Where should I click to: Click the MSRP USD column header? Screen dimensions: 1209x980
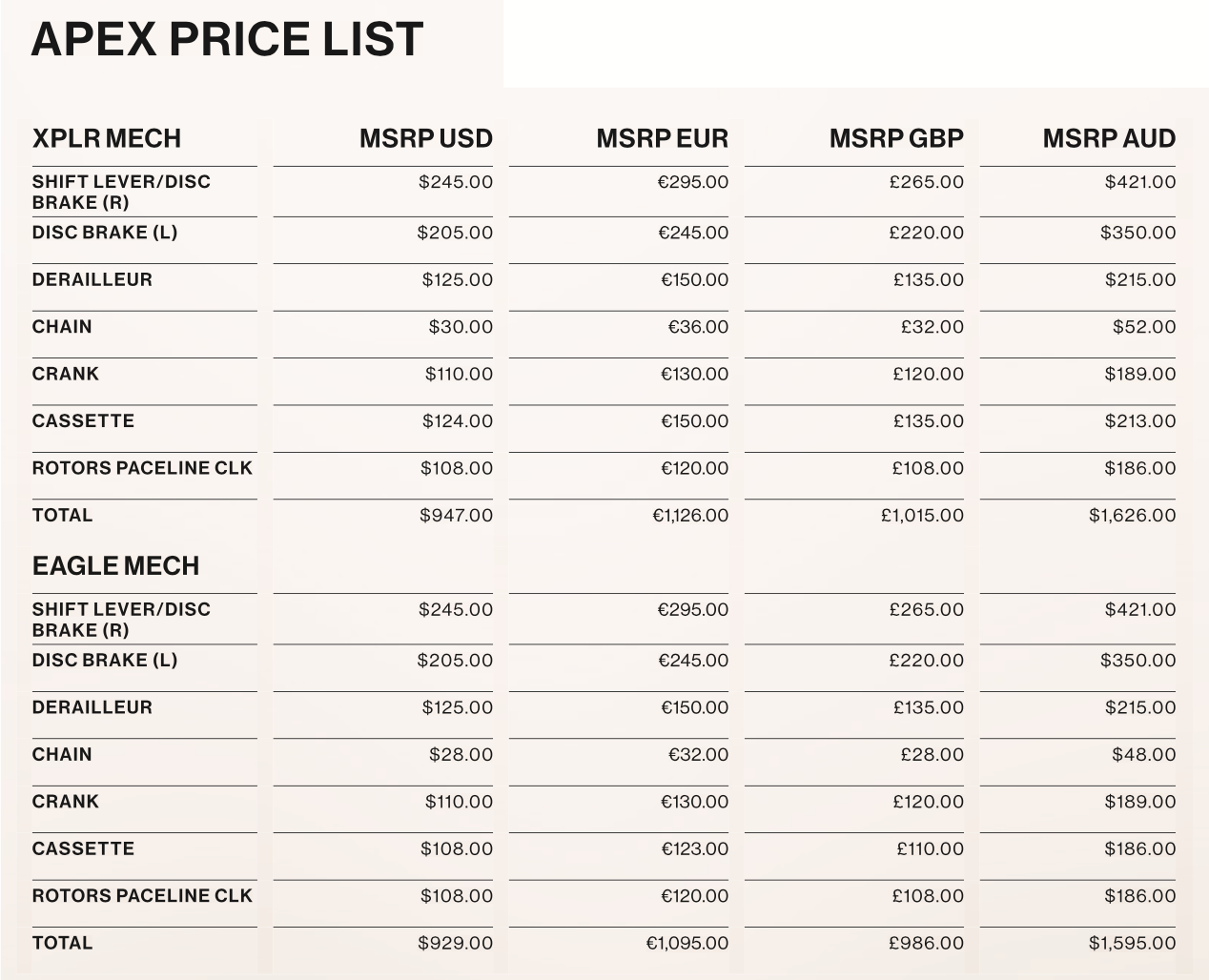point(425,139)
